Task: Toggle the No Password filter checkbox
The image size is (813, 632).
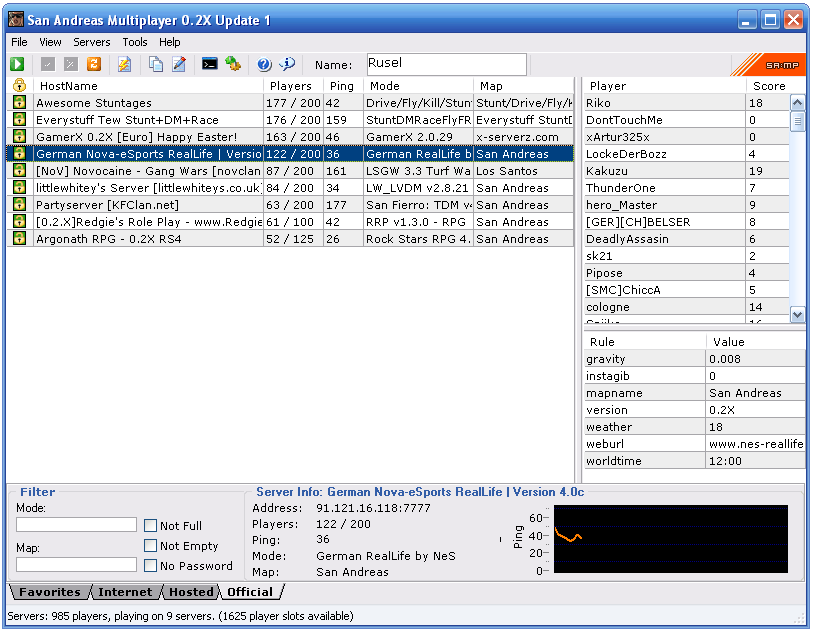Action: tap(150, 566)
